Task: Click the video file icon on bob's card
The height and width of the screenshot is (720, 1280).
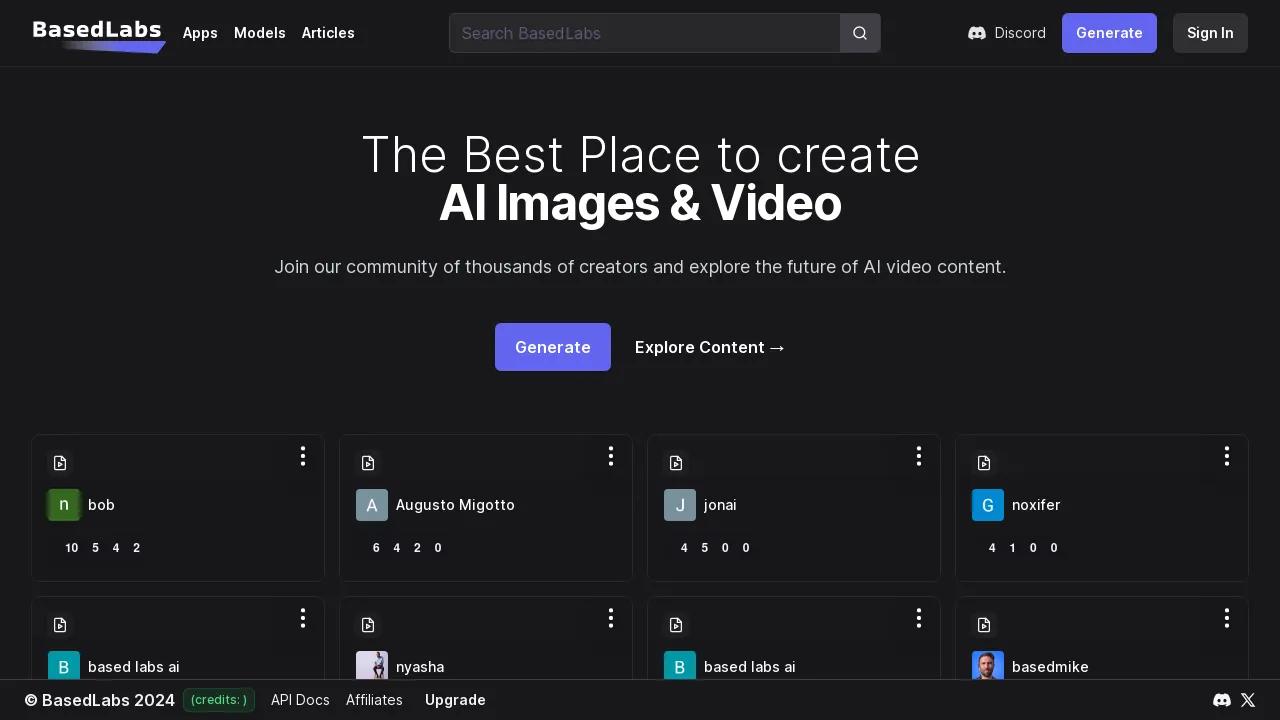Action: 60,463
